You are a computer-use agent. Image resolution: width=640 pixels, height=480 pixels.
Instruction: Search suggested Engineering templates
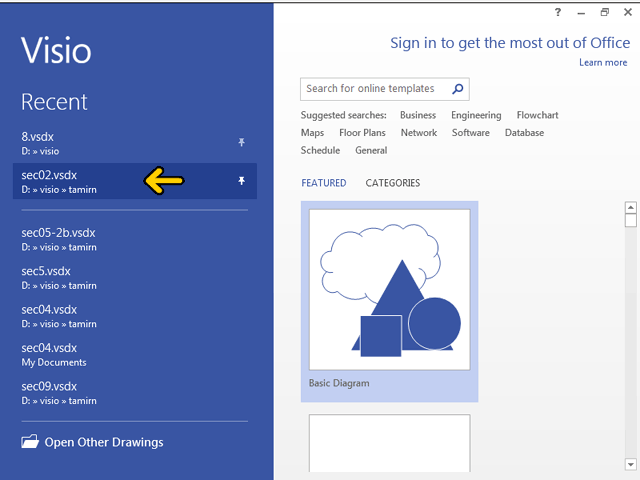(x=476, y=115)
